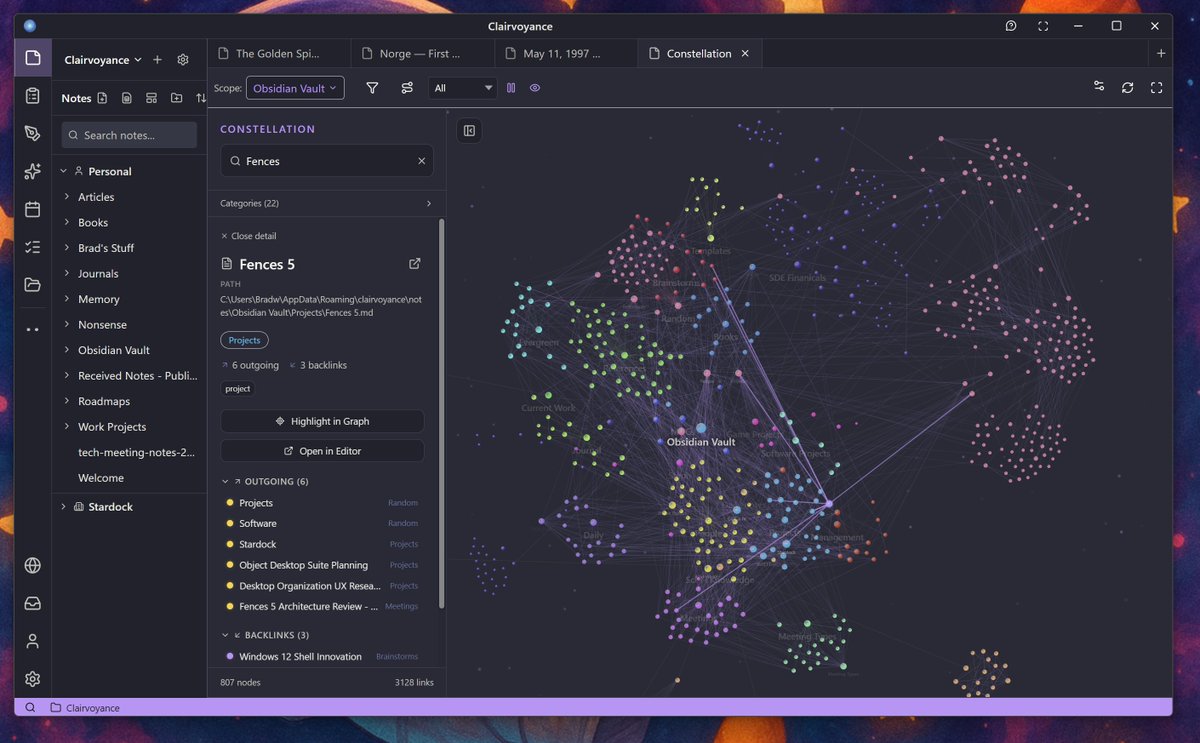The width and height of the screenshot is (1200, 743).
Task: Click the project tag chip
Action: [238, 388]
